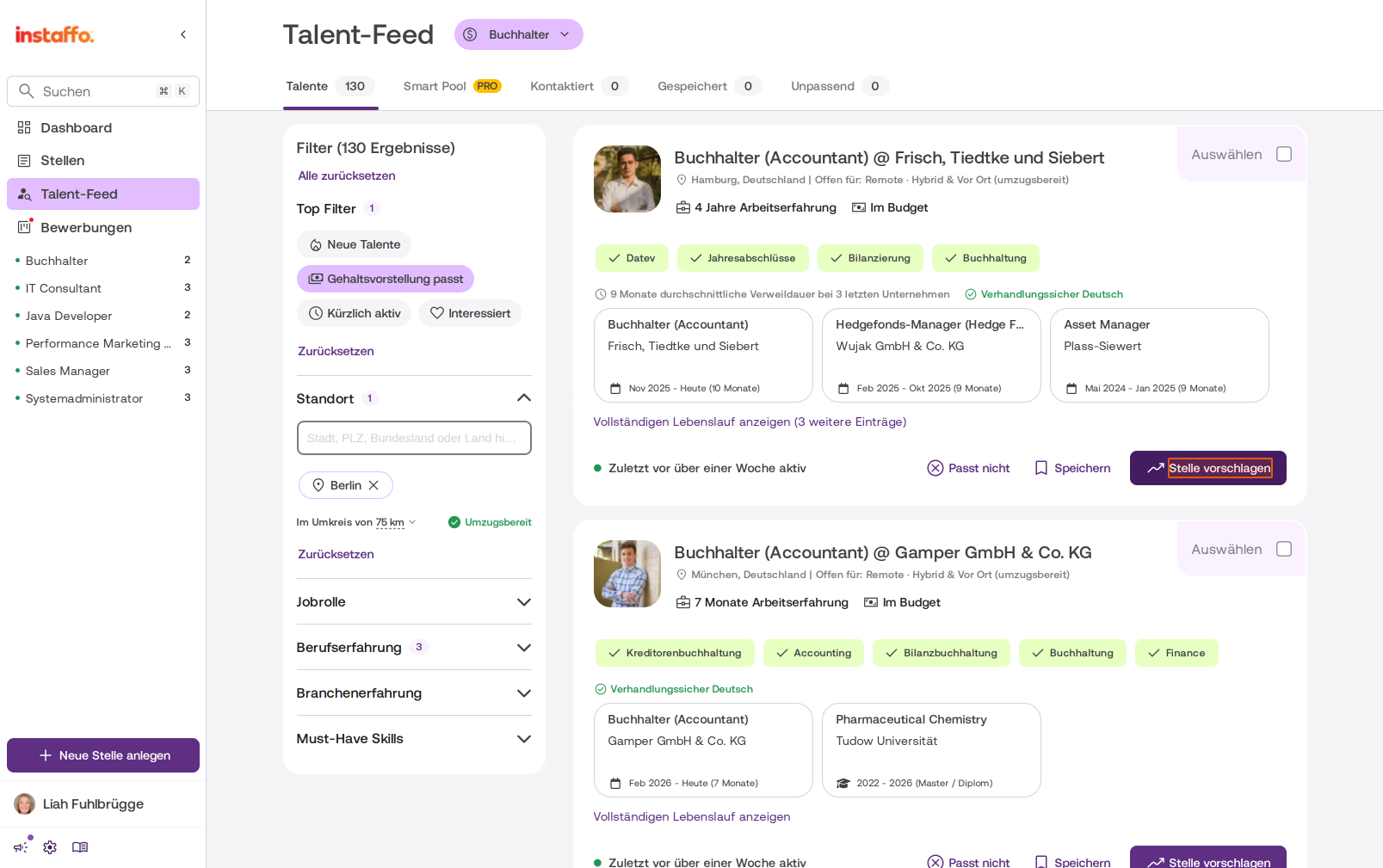
Task: Save the Frisch, Tiedtke und Siebert candidate
Action: coord(1072,468)
